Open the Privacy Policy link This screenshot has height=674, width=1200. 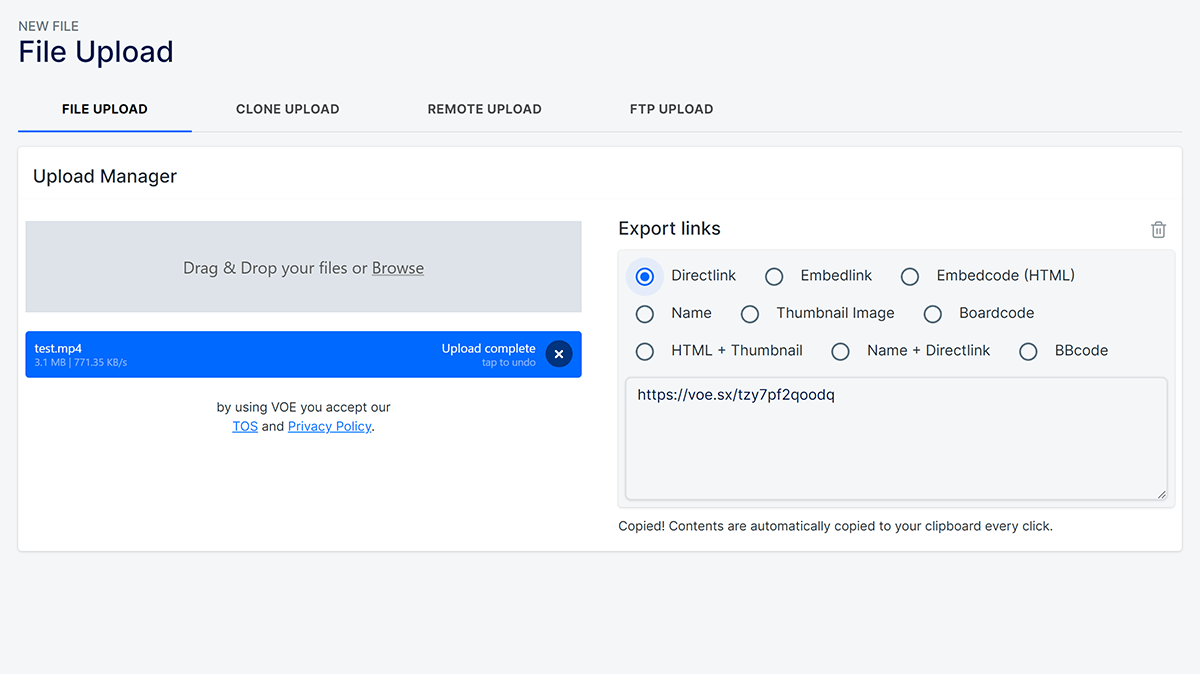tap(330, 426)
